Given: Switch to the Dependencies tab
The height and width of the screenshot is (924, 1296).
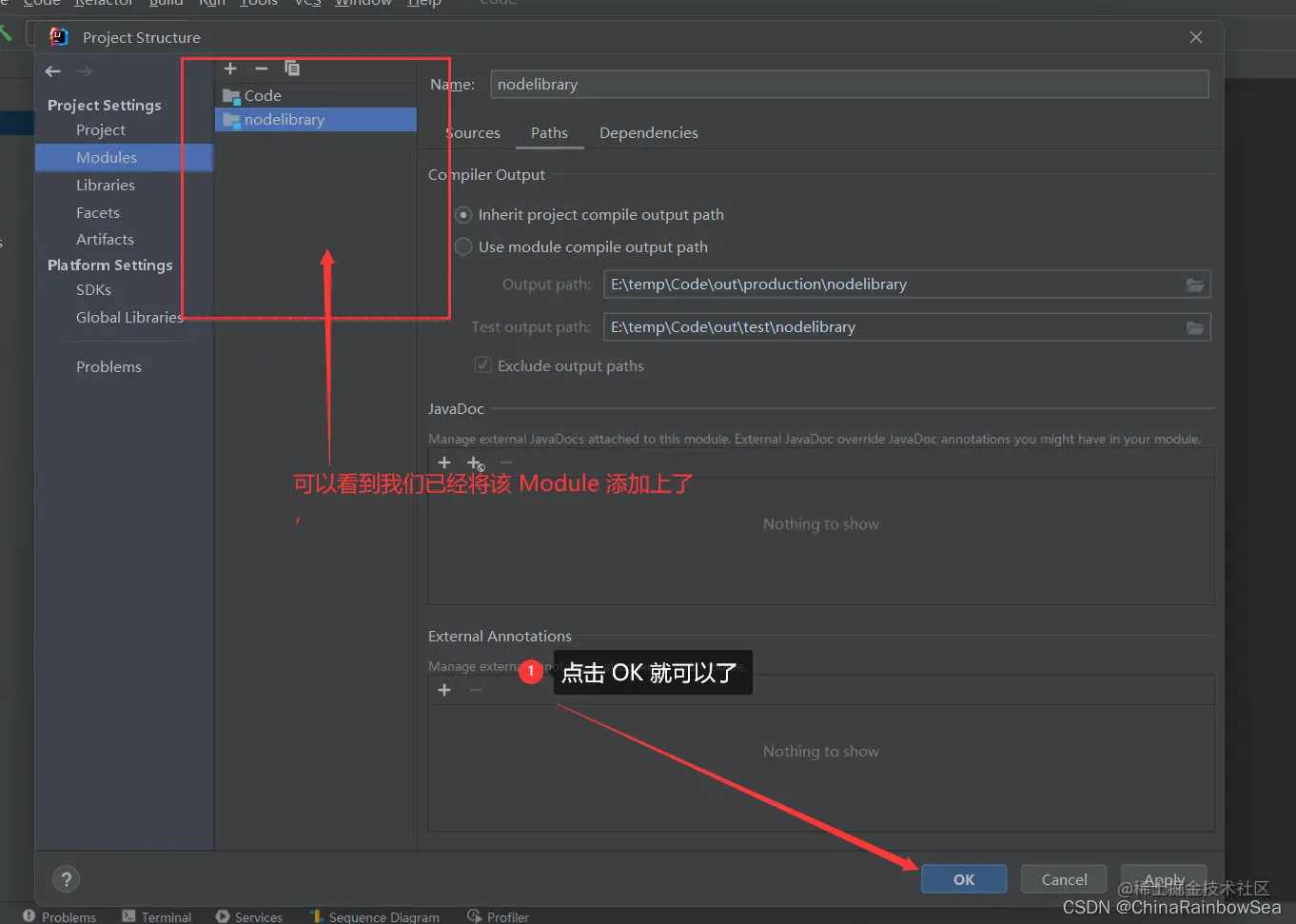Looking at the screenshot, I should coord(649,132).
